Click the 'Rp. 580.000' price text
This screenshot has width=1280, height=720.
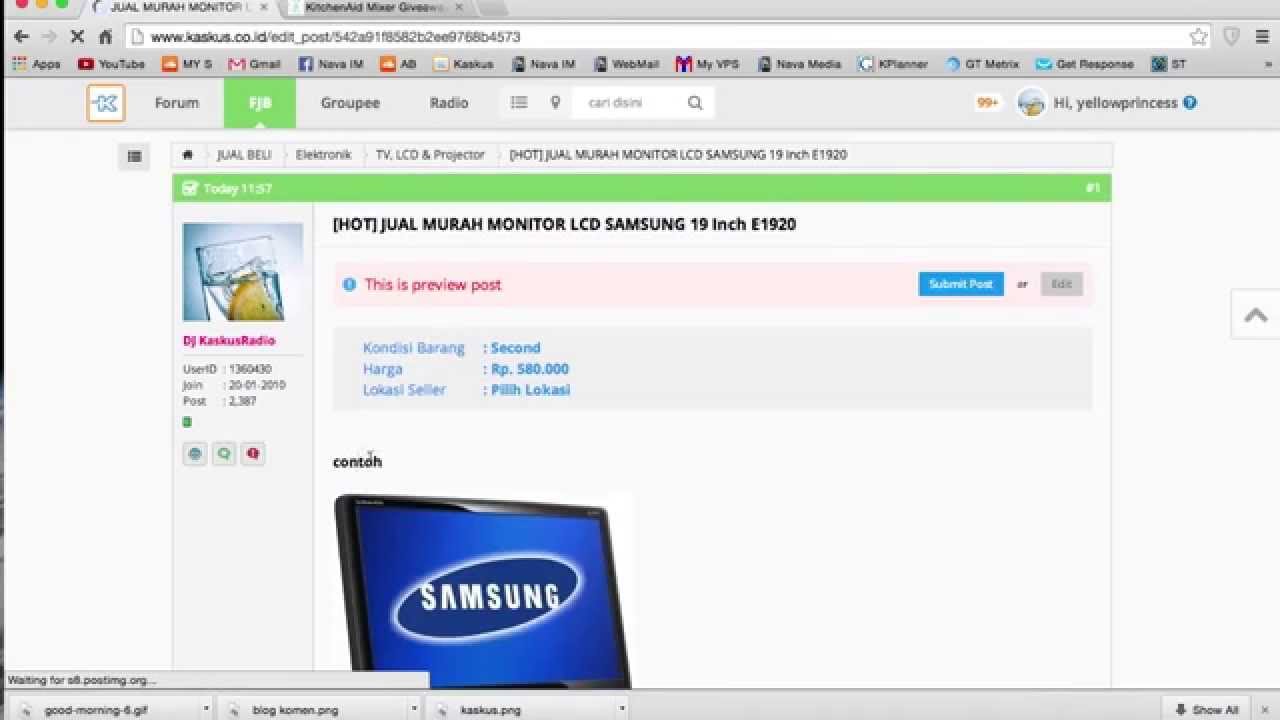pos(530,369)
